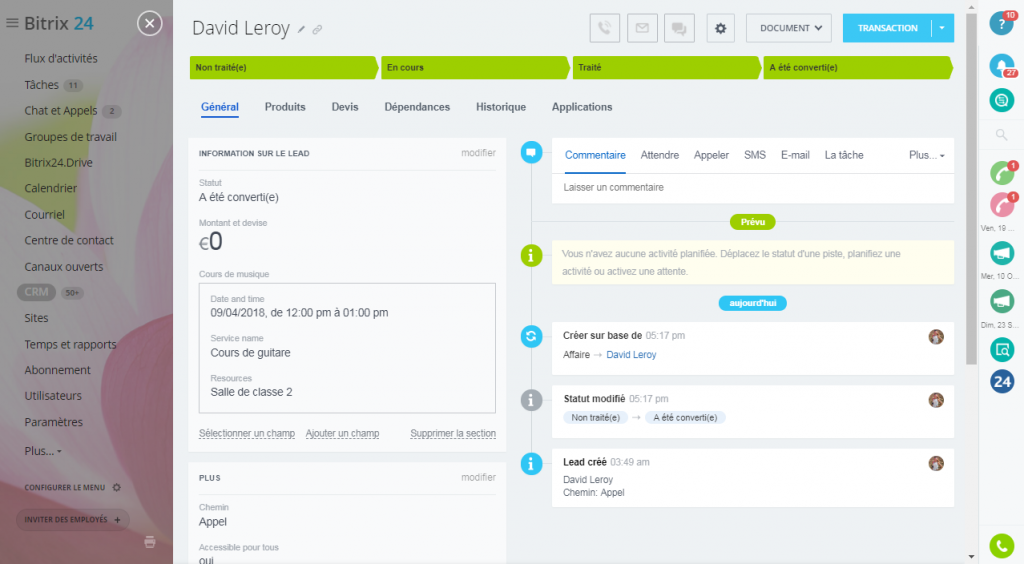Open the teal search chat icon

click(x=1002, y=350)
